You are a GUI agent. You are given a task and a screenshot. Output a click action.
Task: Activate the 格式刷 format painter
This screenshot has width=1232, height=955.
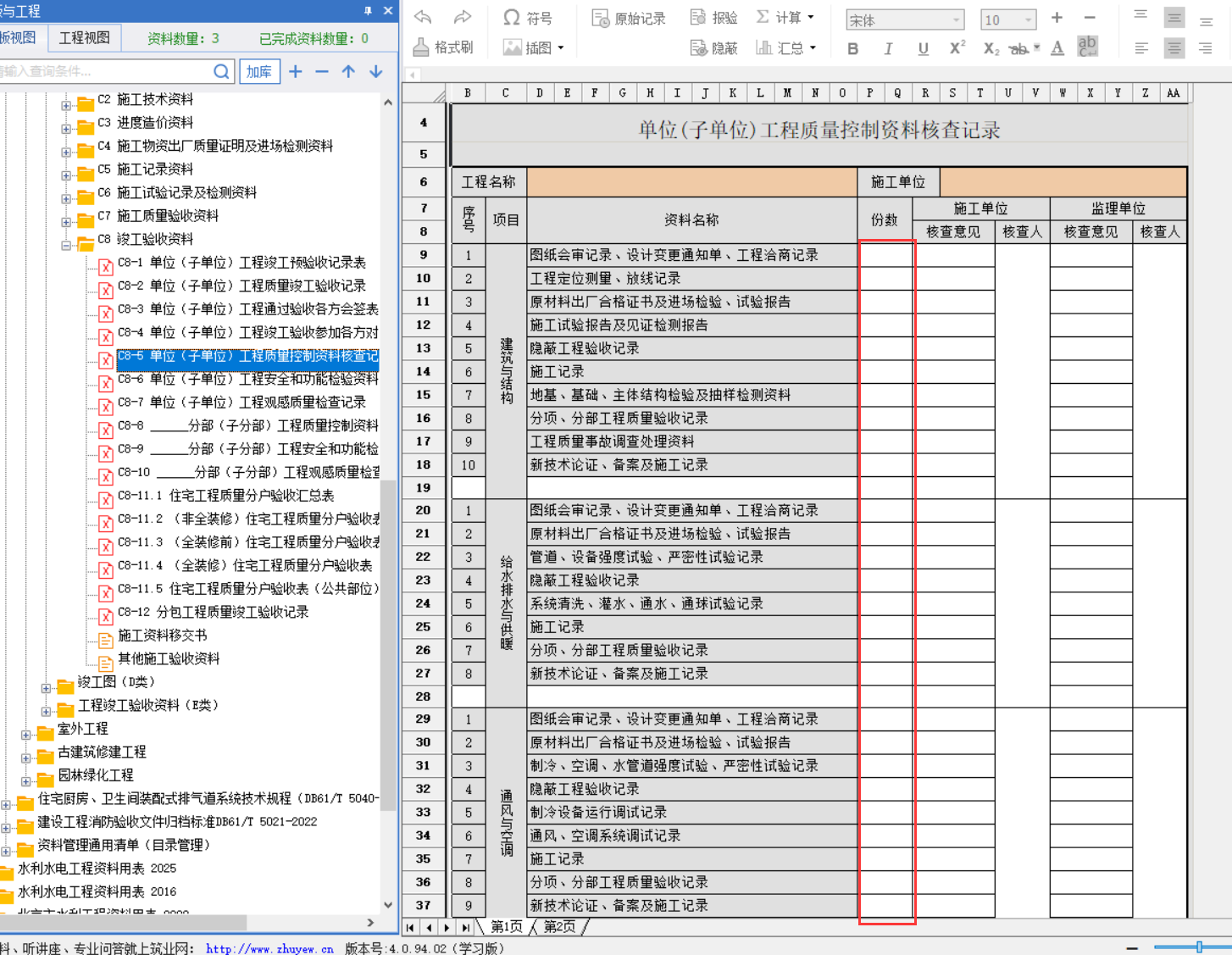point(443,47)
